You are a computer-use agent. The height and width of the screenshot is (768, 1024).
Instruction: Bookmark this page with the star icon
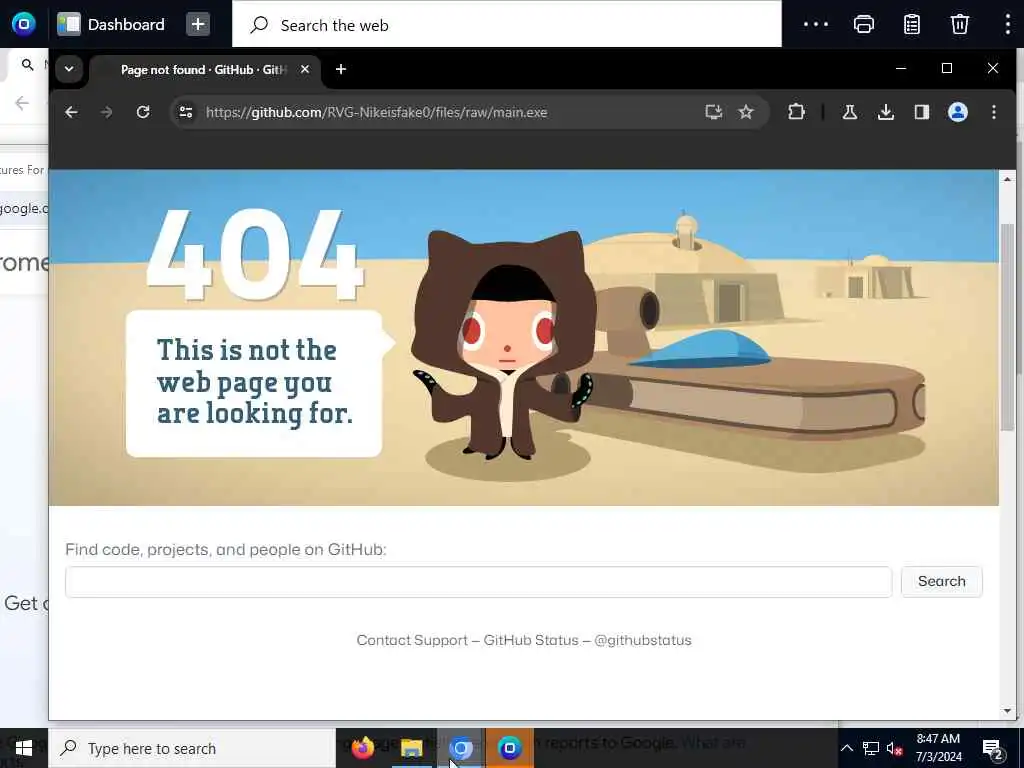pyautogui.click(x=746, y=112)
